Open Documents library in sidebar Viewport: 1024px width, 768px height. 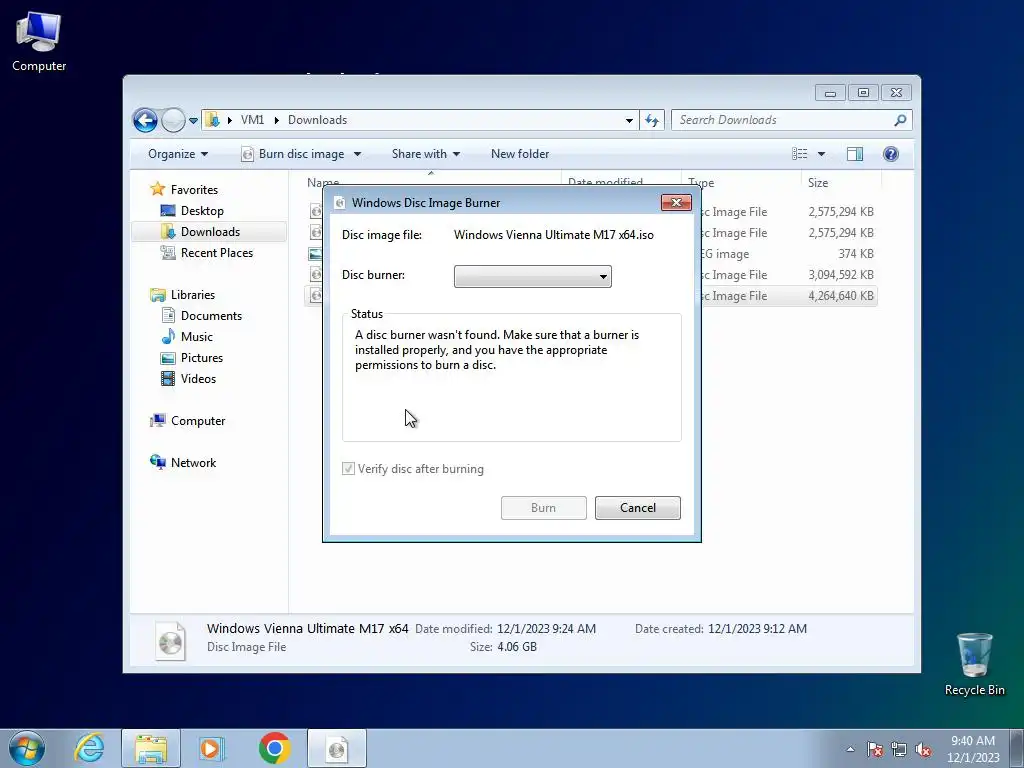211,315
